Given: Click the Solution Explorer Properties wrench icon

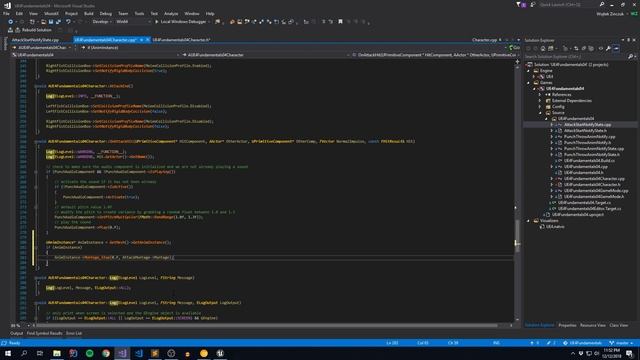Looking at the screenshot, I should click(608, 48).
